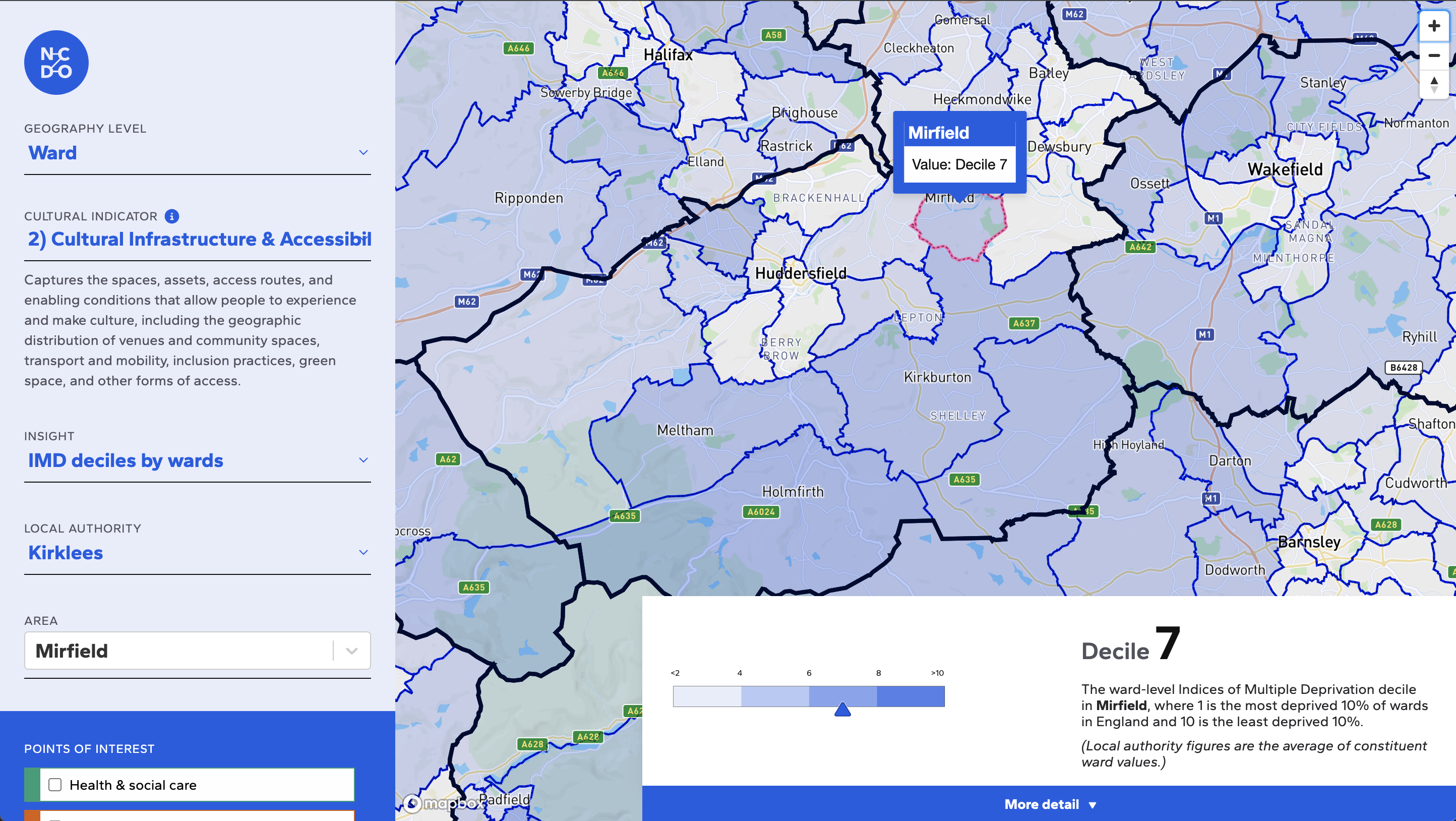This screenshot has height=821, width=1456.
Task: Click the Ossett label on the map
Action: click(x=1149, y=184)
